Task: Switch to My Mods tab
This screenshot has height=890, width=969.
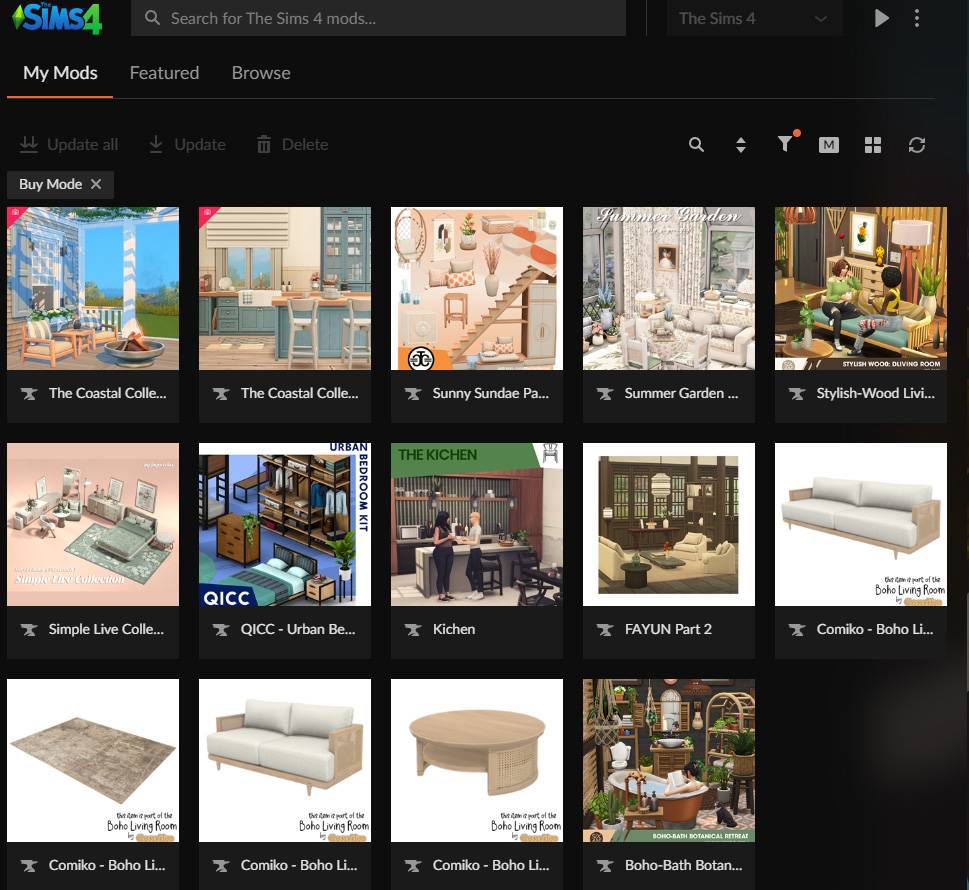Action: [60, 73]
